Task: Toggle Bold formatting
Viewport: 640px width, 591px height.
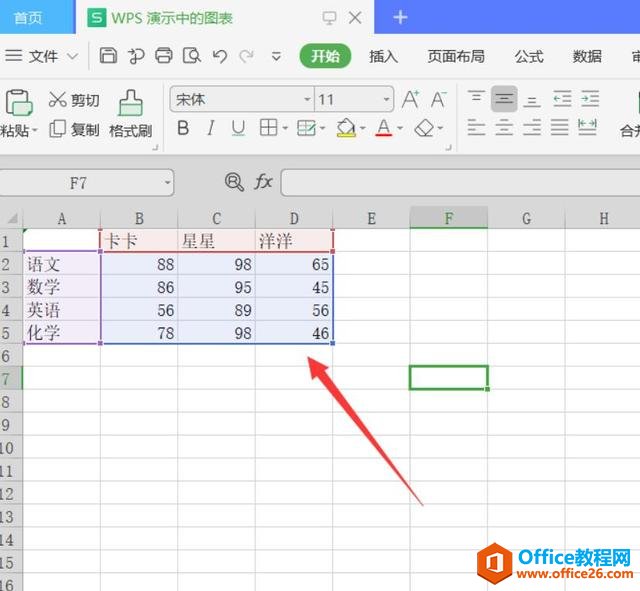Action: (183, 128)
